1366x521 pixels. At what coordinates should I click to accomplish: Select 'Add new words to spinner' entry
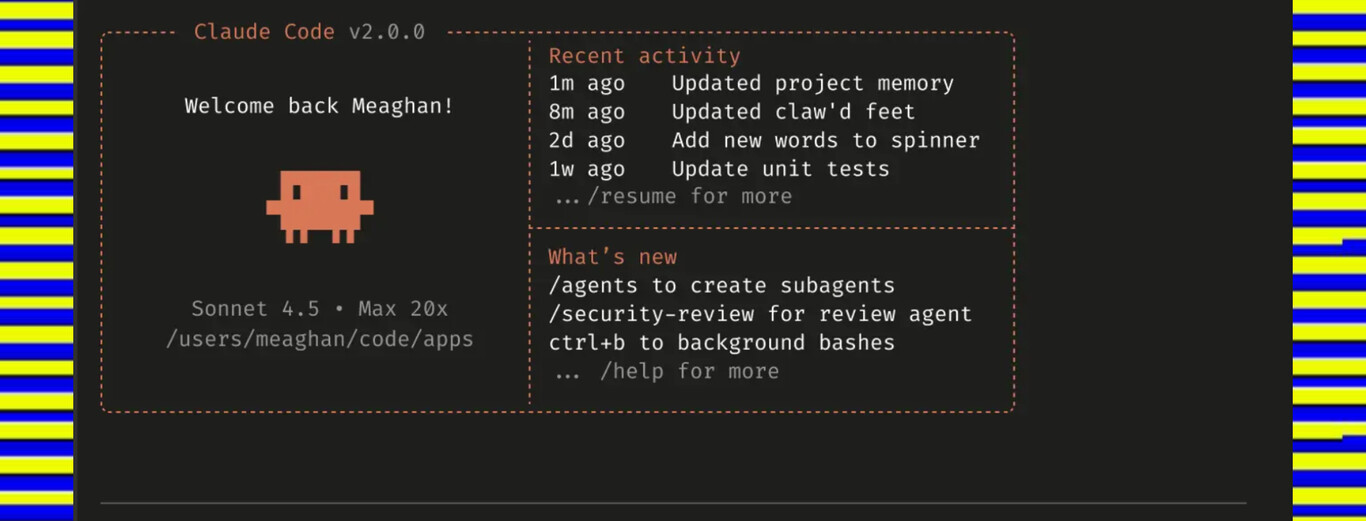[x=826, y=140]
